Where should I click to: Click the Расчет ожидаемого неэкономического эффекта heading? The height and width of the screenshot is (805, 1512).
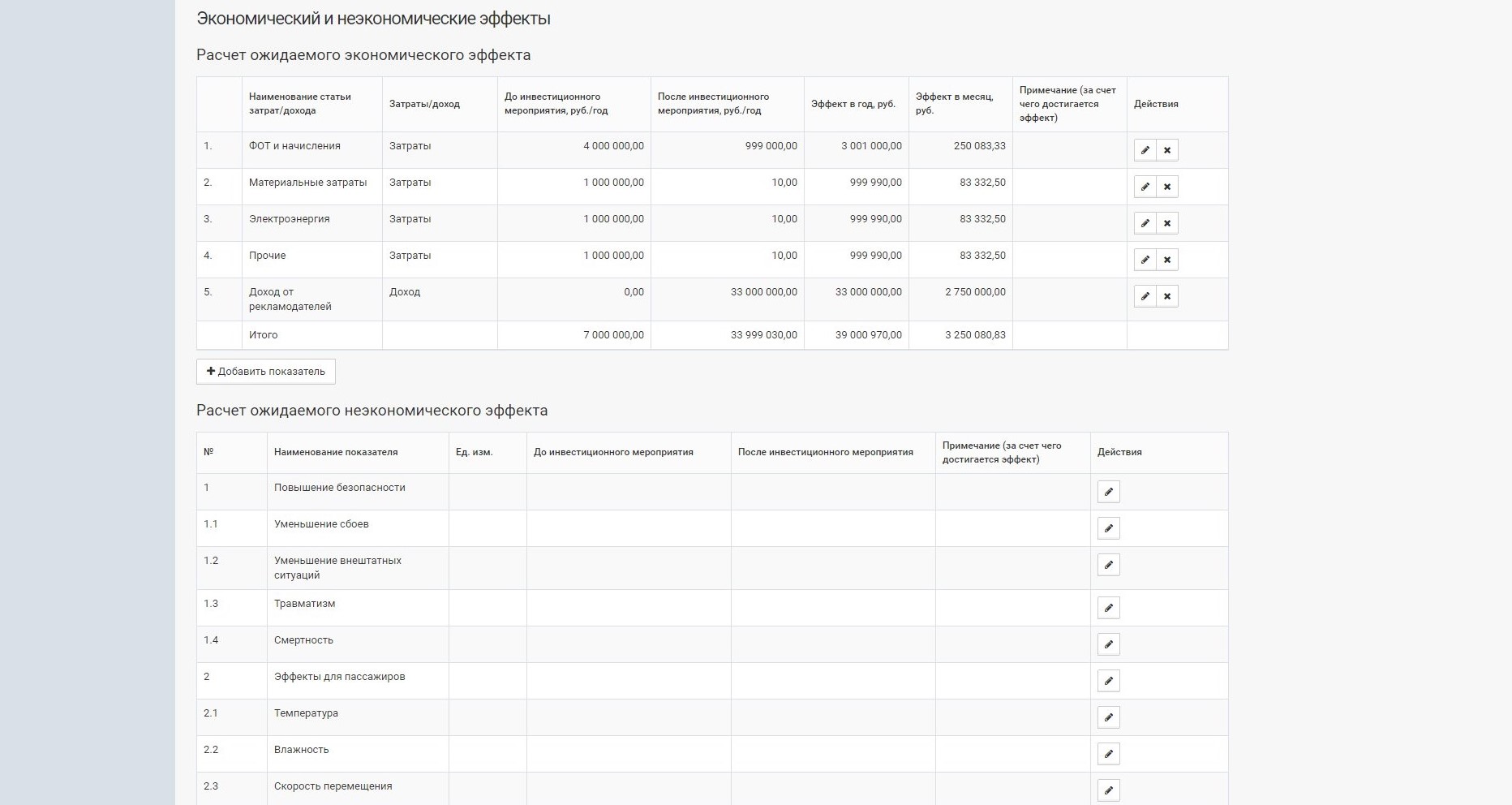click(x=372, y=411)
